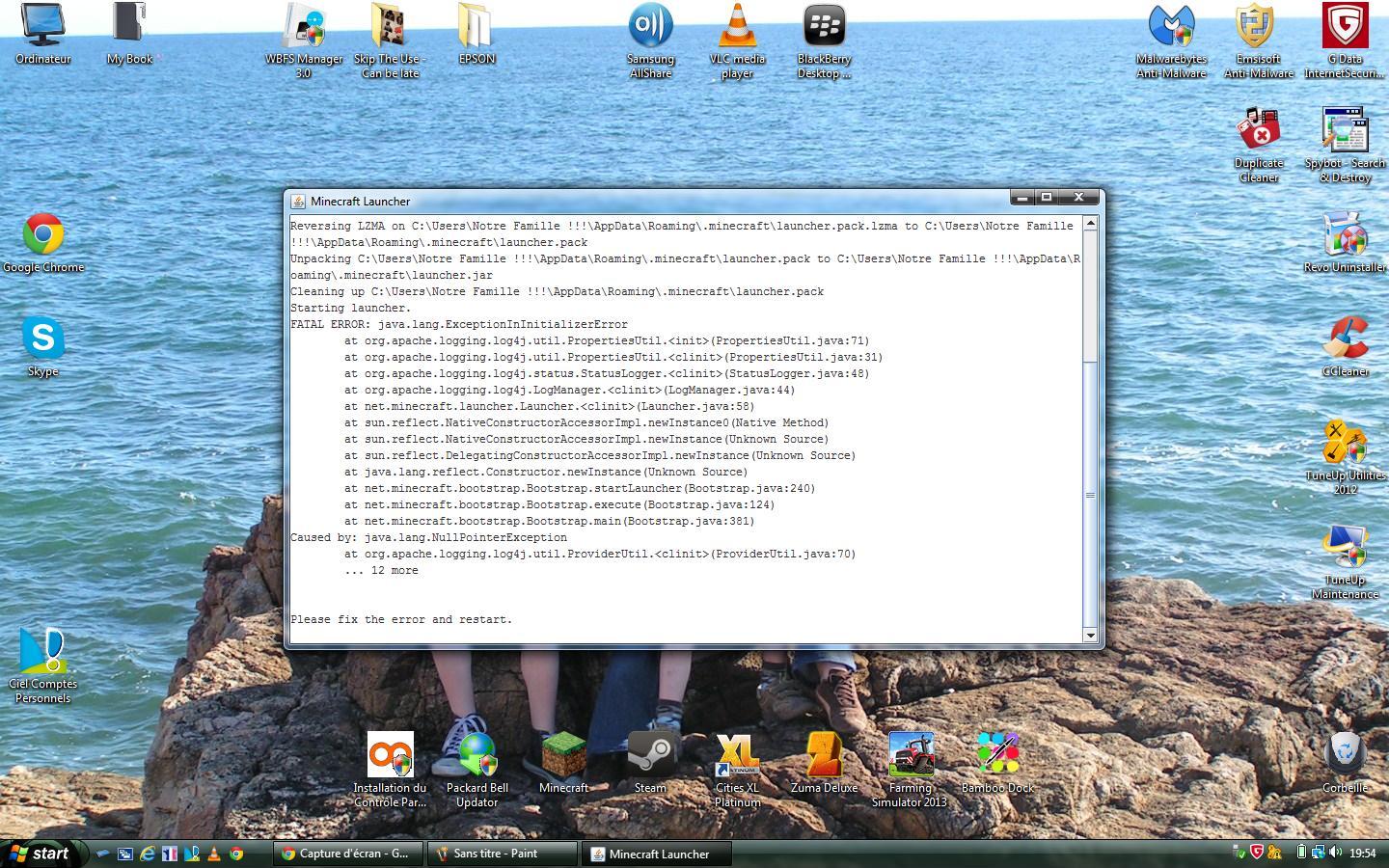1389x868 pixels.
Task: Open Ciel Comptes Personnels
Action: (x=43, y=665)
